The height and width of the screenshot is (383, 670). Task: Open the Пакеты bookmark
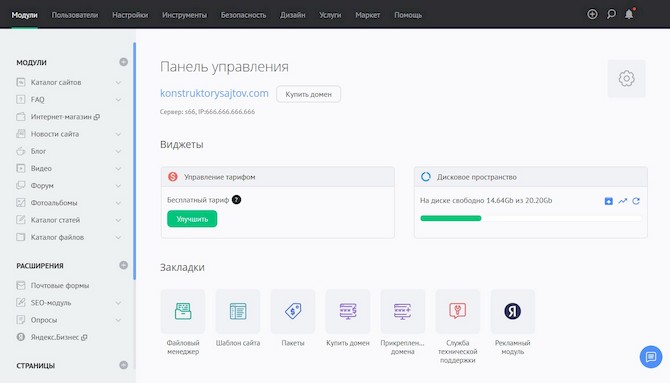point(293,311)
